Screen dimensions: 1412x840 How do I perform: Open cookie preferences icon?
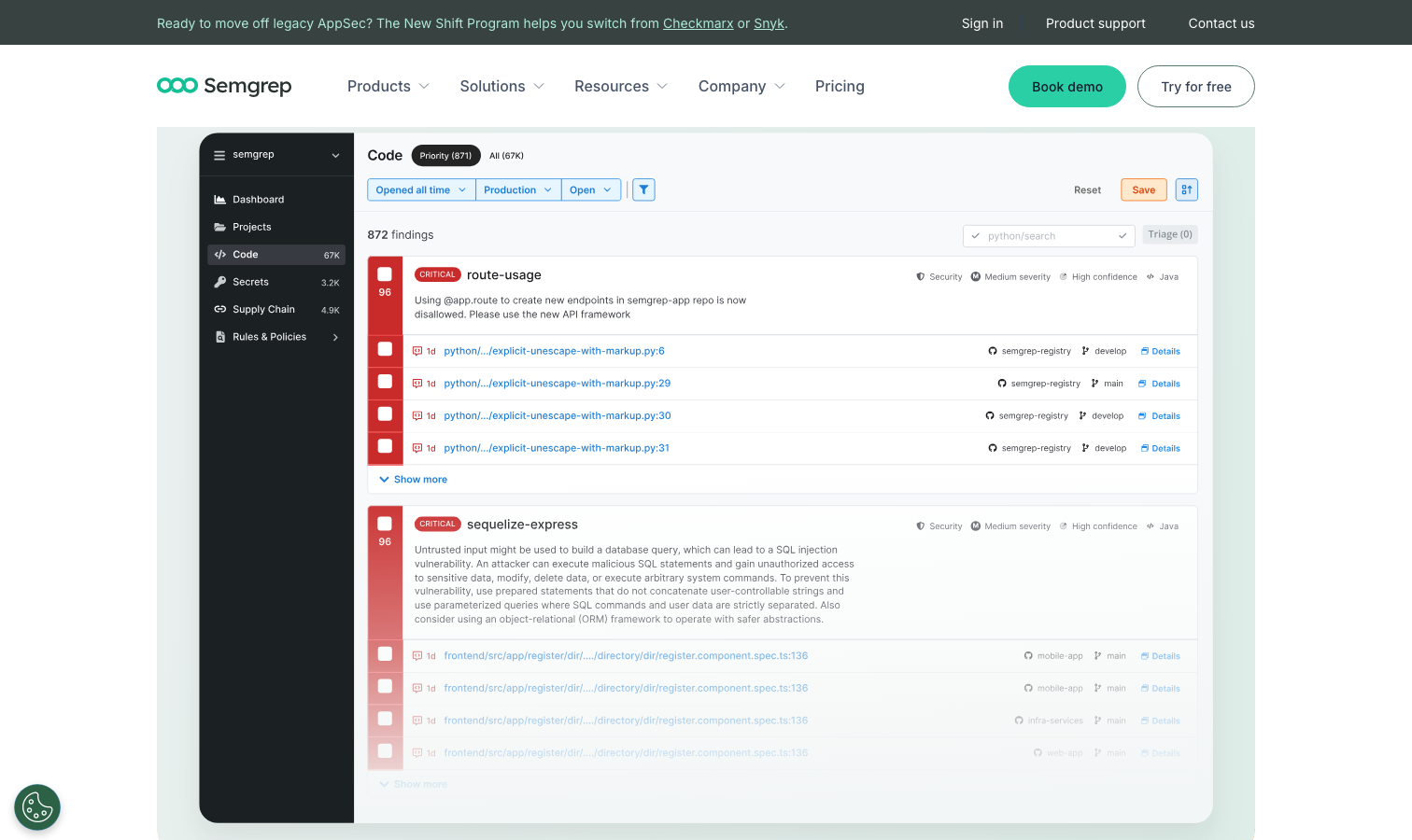(37, 807)
